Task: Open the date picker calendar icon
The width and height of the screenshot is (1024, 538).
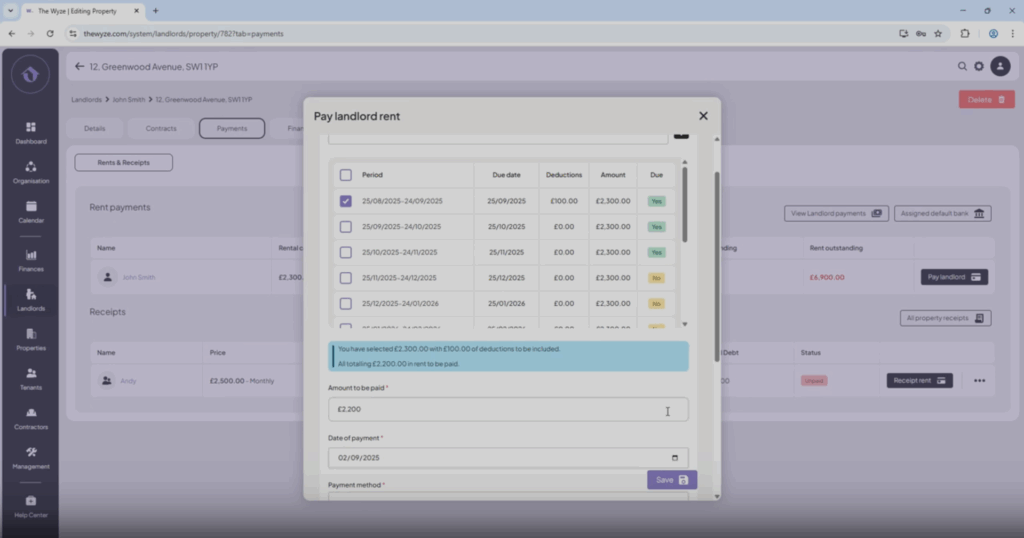Action: coord(674,458)
